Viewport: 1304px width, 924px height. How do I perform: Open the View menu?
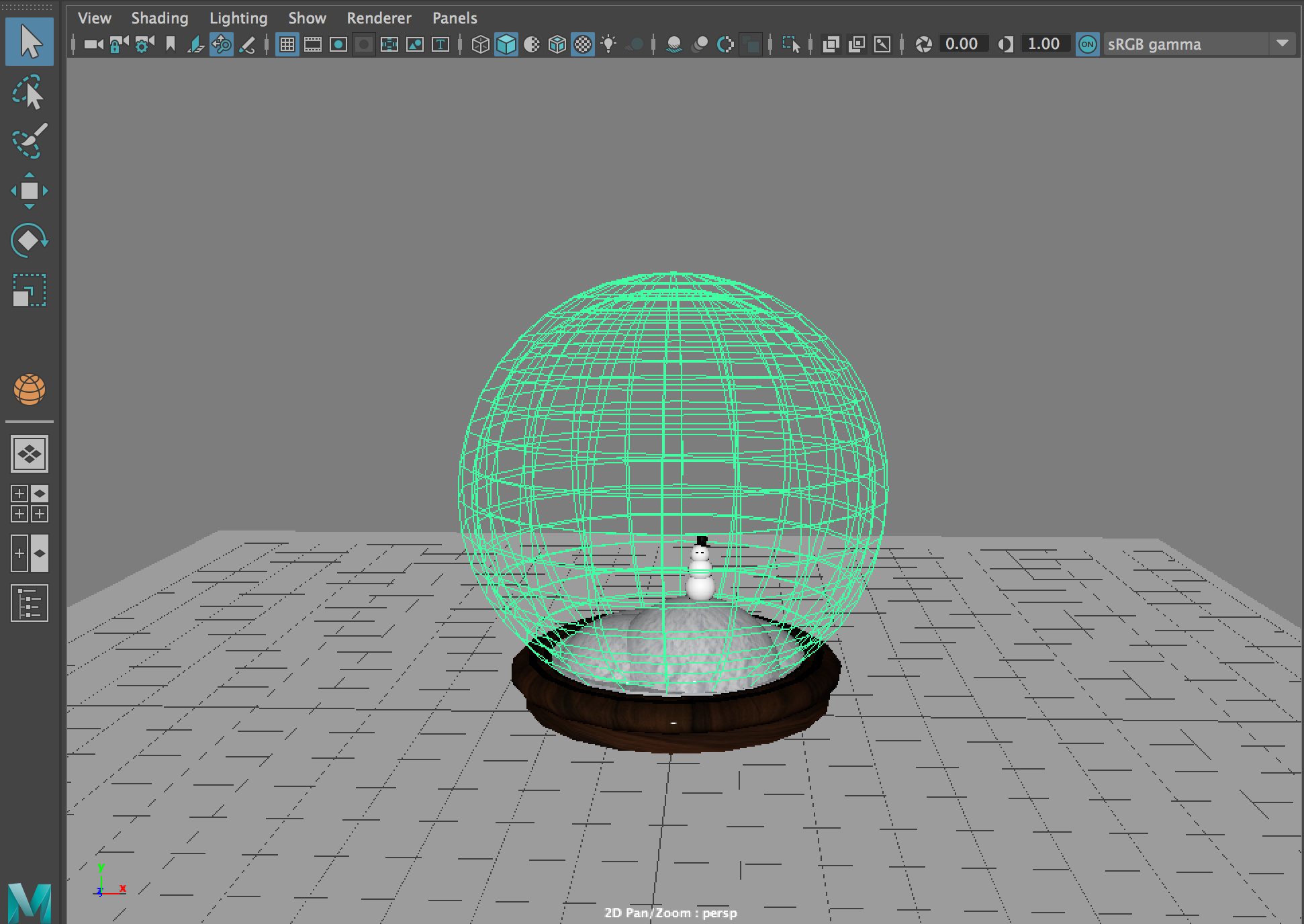point(94,18)
